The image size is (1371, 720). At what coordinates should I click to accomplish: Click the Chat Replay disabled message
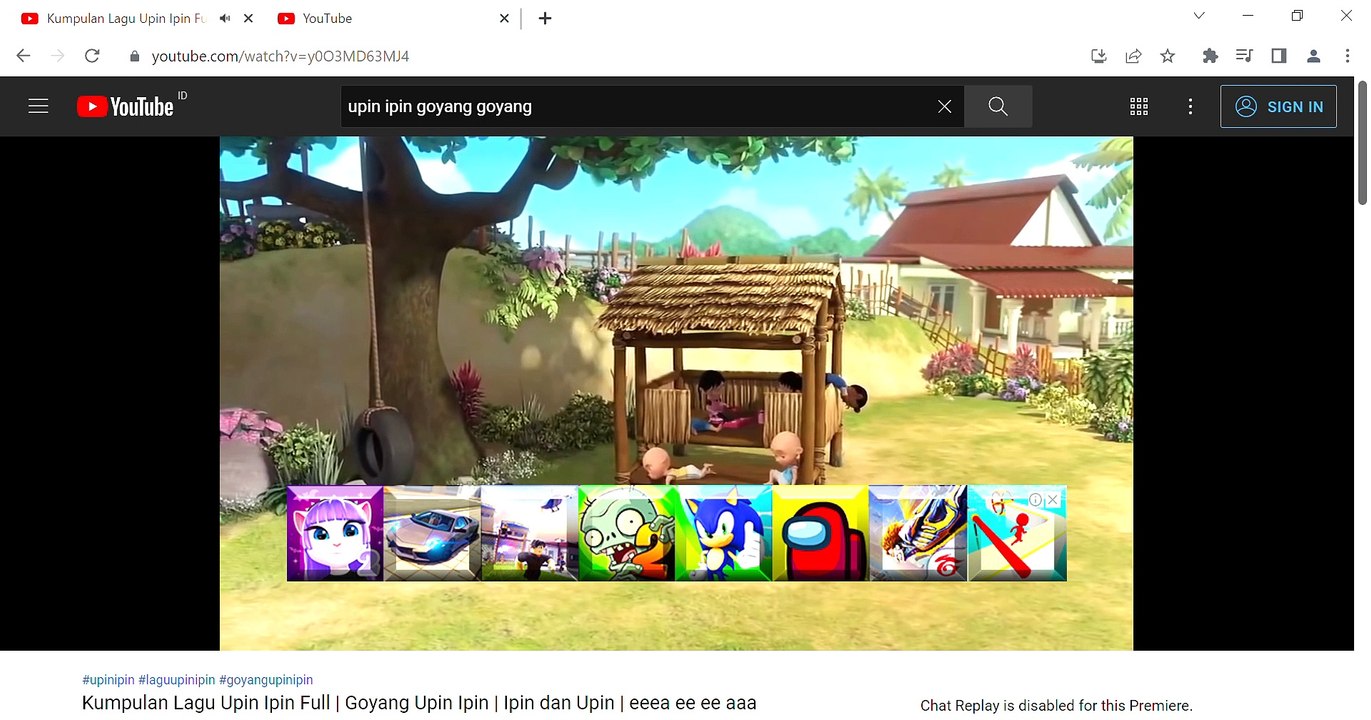1056,705
